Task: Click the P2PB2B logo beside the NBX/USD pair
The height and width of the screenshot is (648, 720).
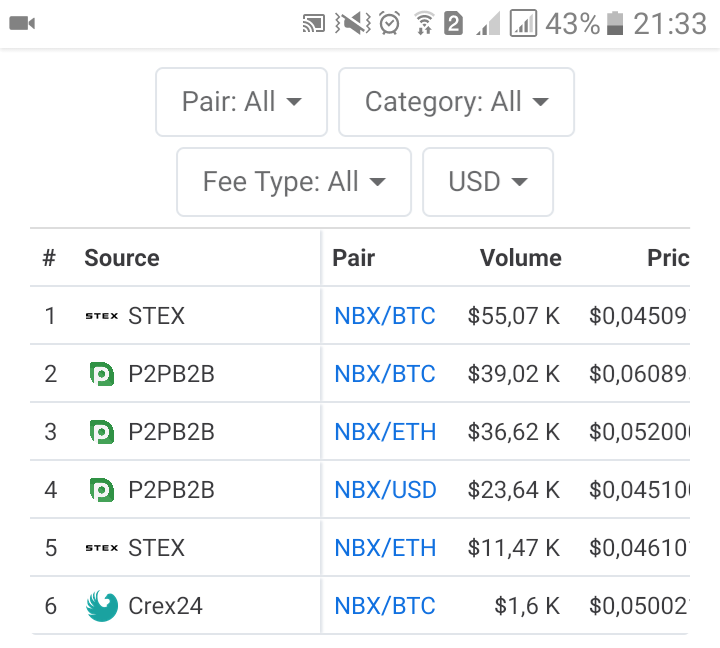Action: pyautogui.click(x=101, y=490)
